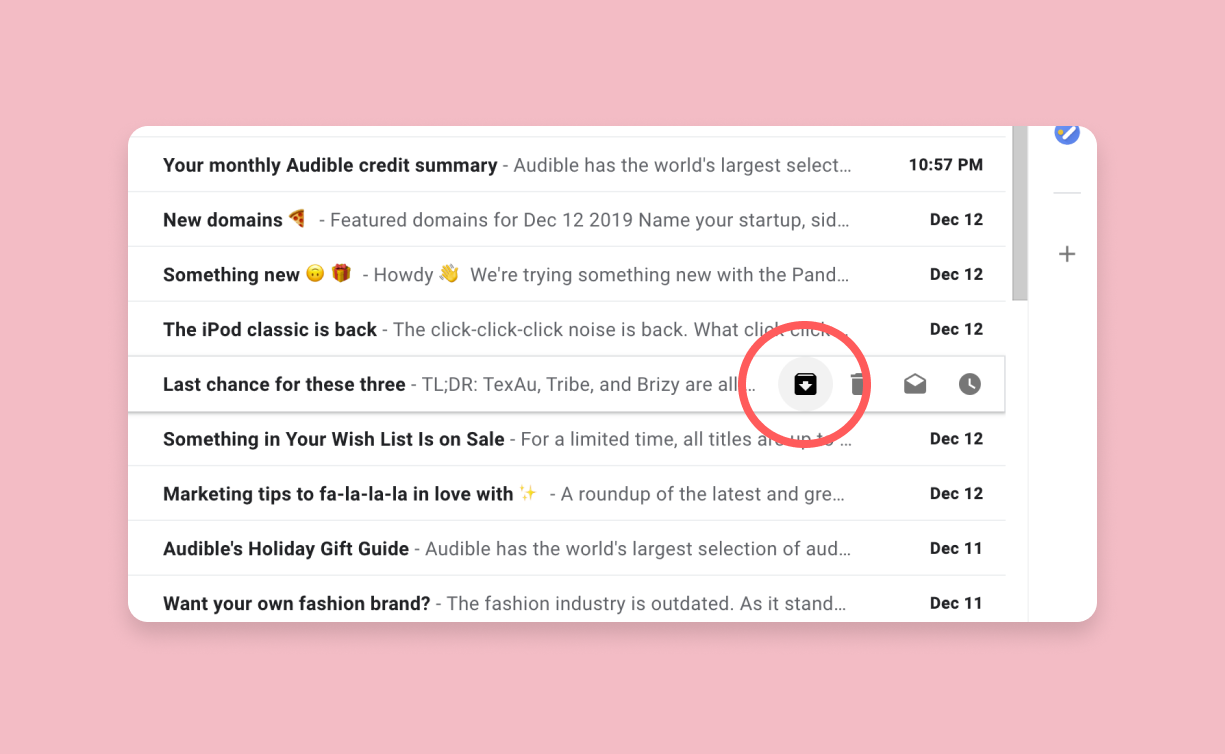Open Marketing tips to fa-la-la-la email
Viewport: 1225px width, 754px height.
(567, 494)
